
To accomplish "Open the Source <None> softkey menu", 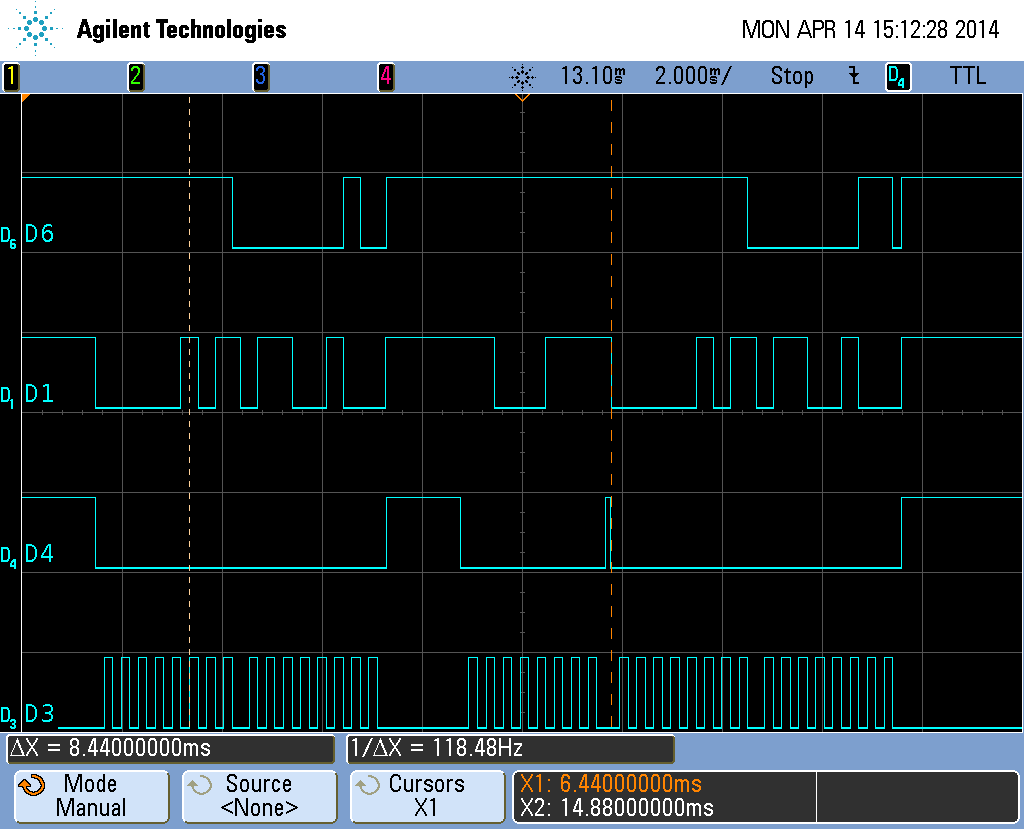I will 258,796.
